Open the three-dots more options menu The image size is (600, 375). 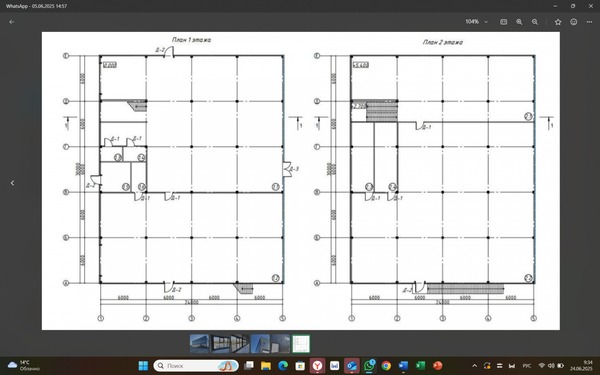tap(589, 22)
